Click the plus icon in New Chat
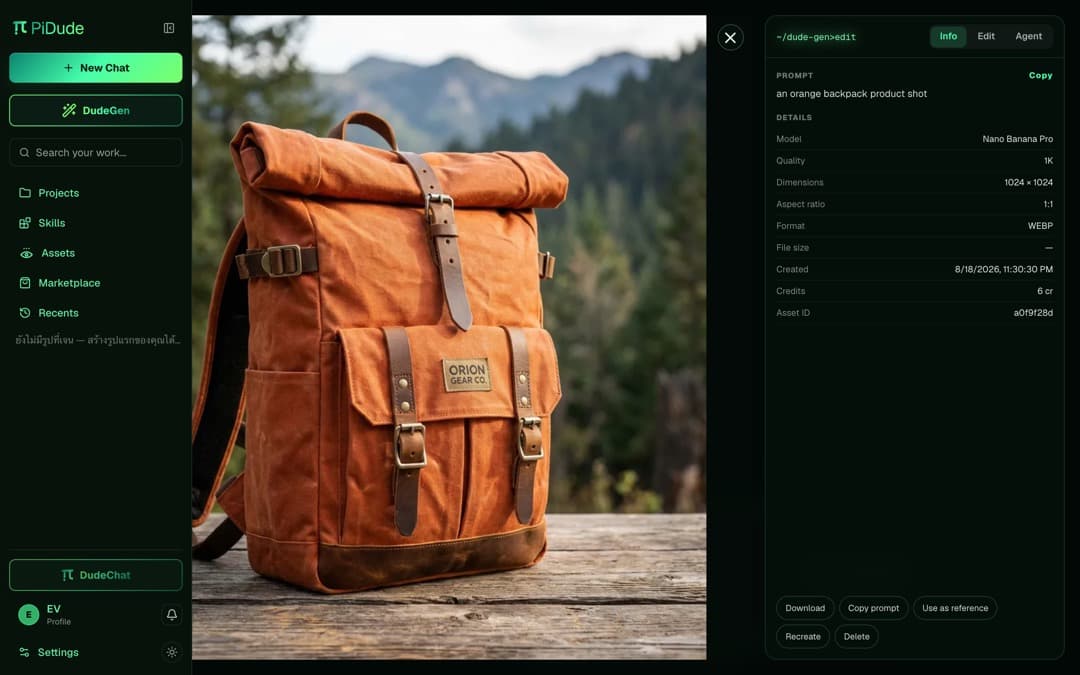1080x675 pixels. click(68, 68)
